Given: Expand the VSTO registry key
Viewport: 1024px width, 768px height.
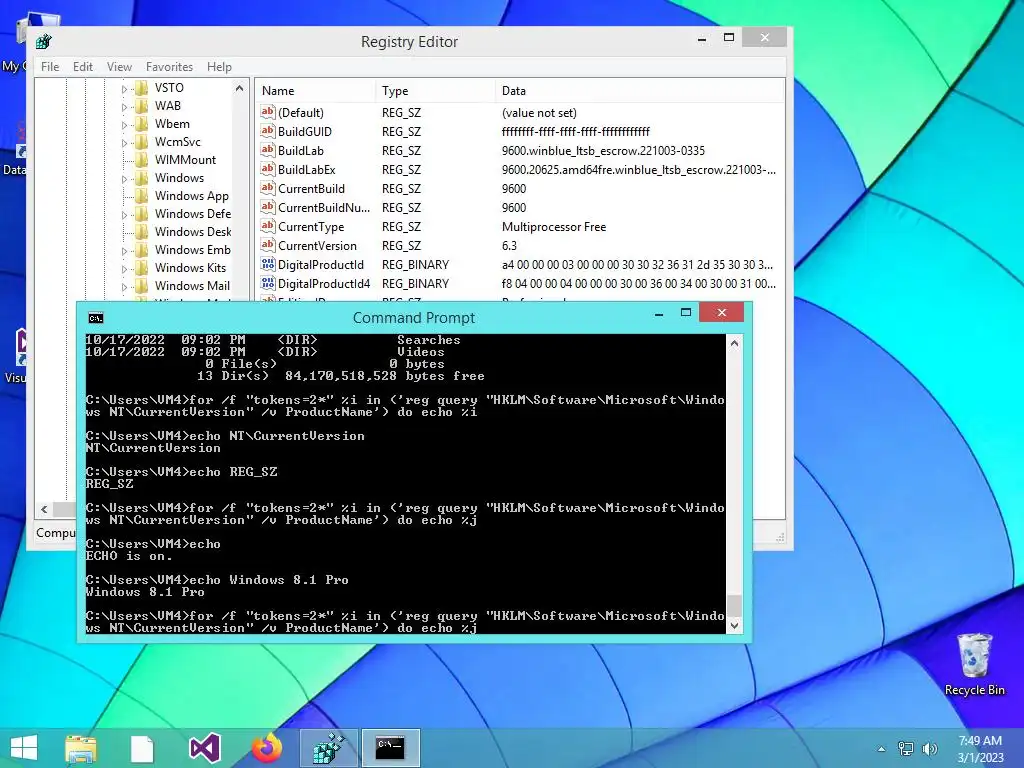Looking at the screenshot, I should click(124, 88).
